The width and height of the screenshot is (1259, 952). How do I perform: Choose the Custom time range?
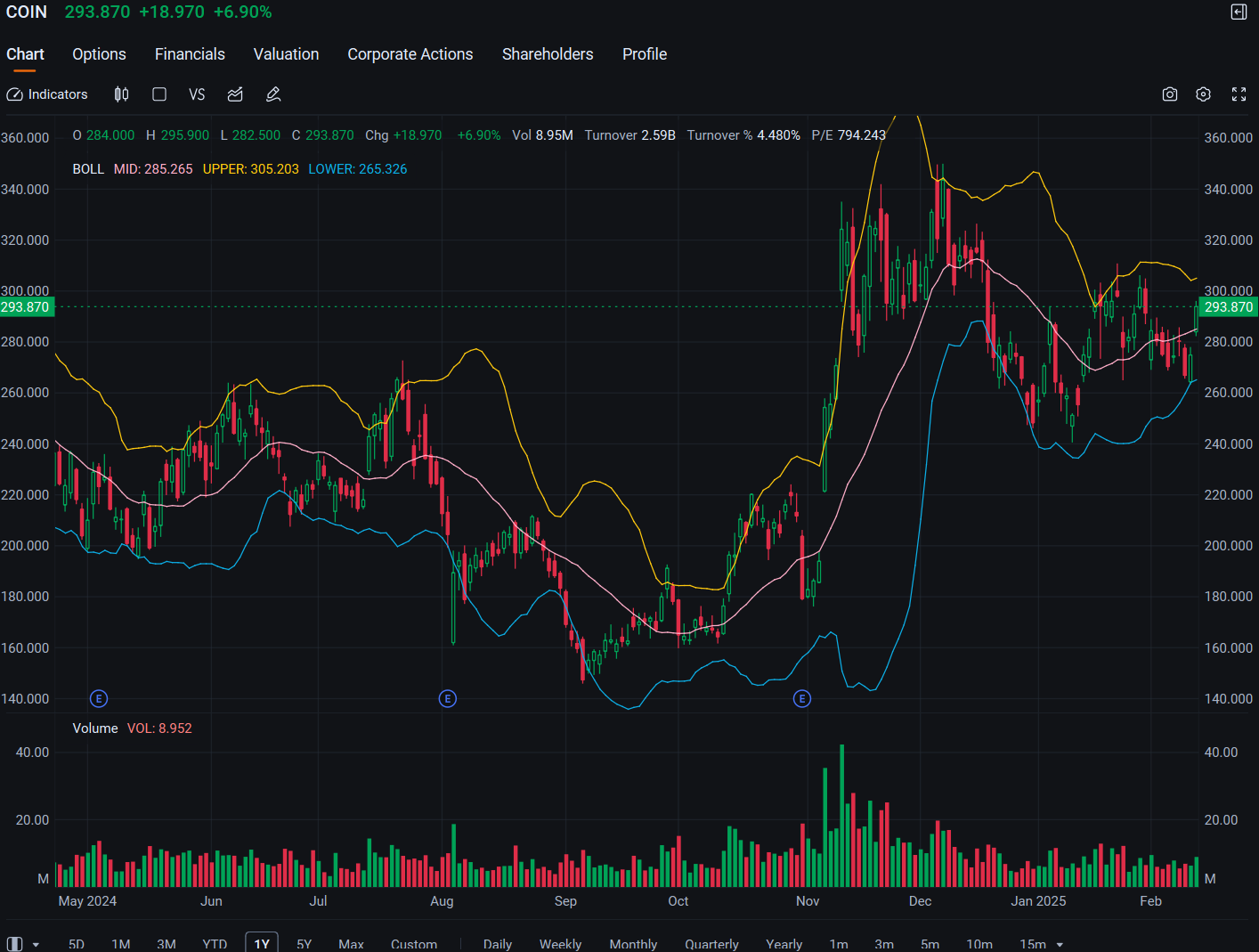414,944
